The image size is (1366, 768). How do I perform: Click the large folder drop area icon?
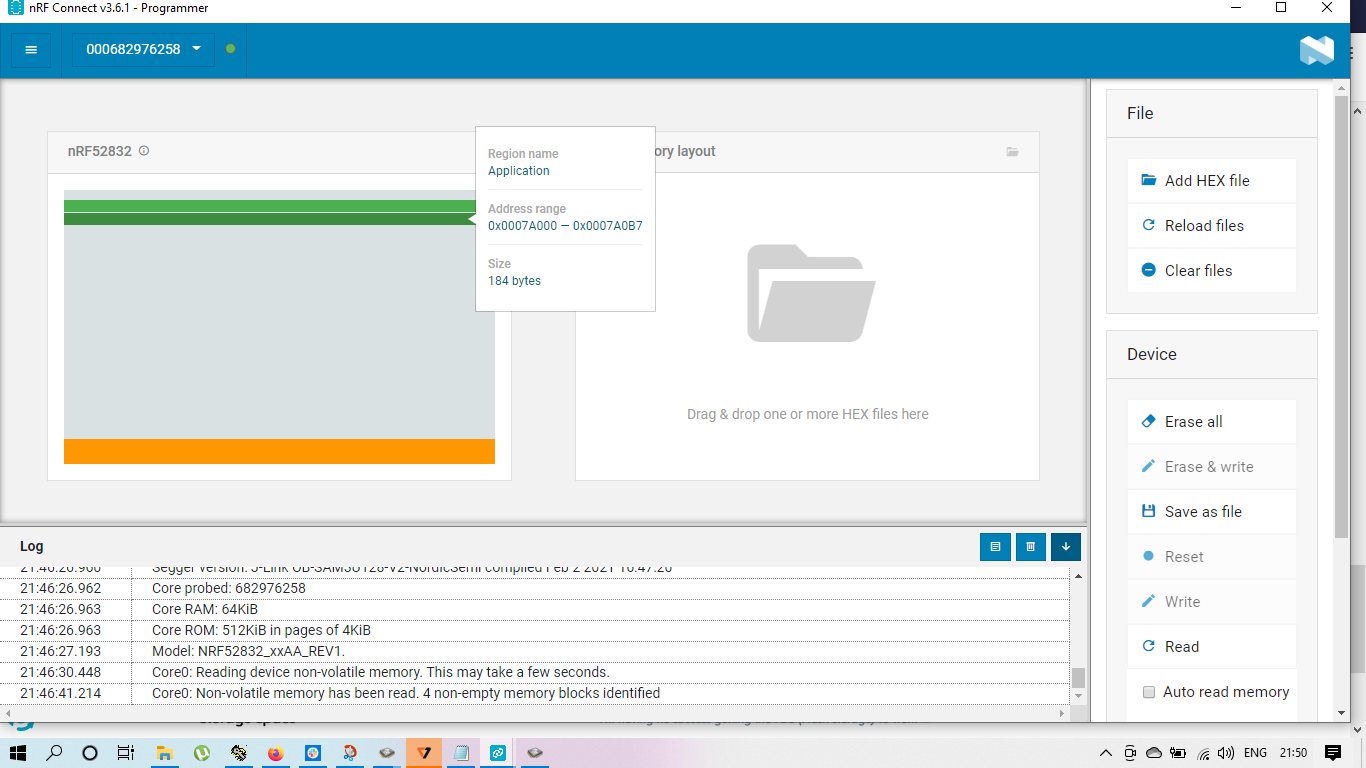coord(811,293)
